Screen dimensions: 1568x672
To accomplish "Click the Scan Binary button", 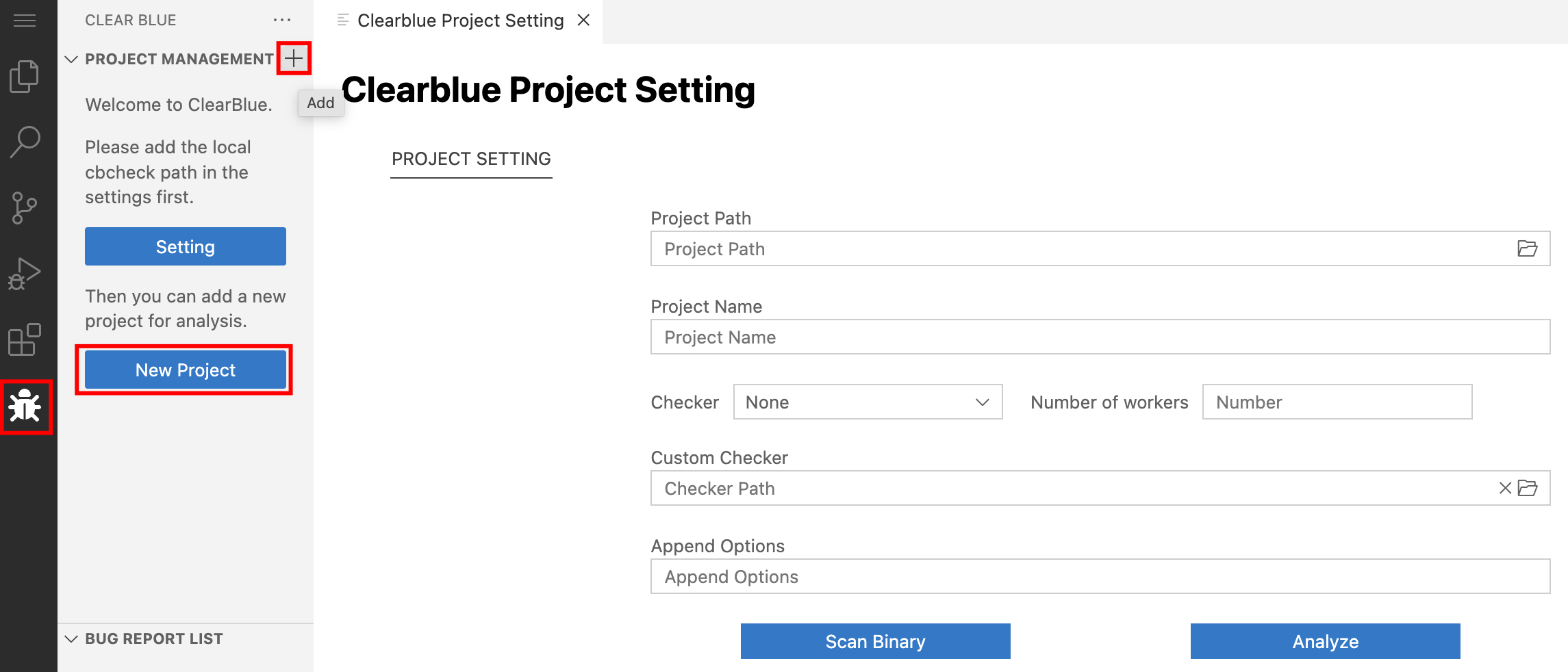I will click(x=875, y=641).
